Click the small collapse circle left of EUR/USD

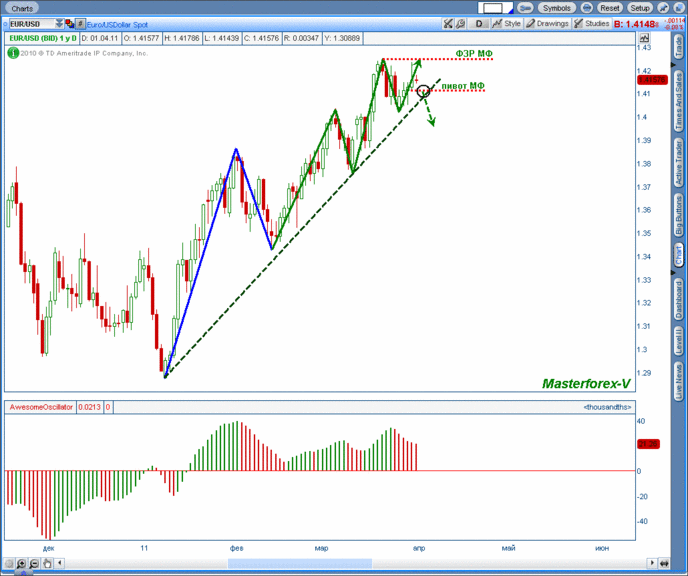(5, 24)
